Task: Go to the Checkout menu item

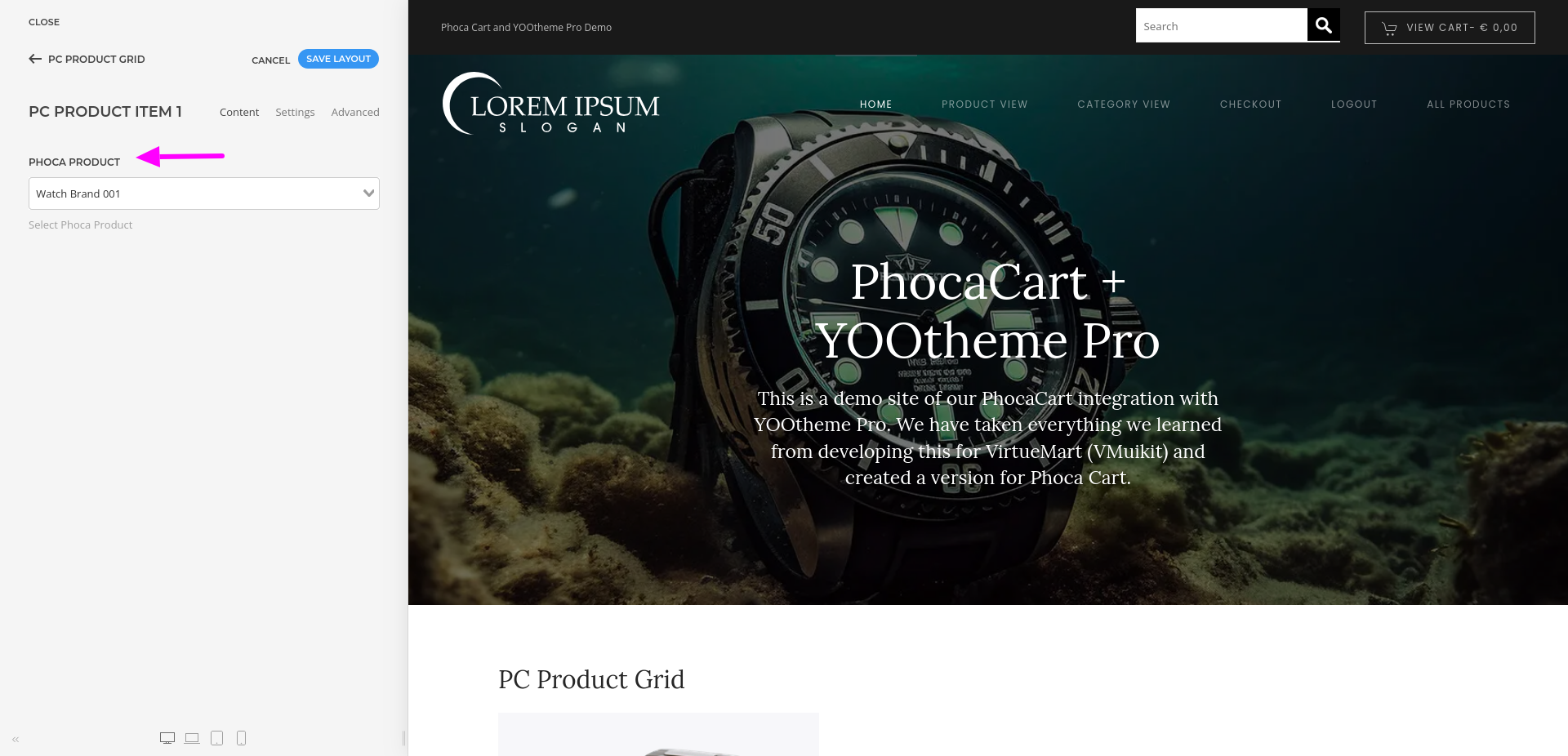Action: click(x=1251, y=105)
